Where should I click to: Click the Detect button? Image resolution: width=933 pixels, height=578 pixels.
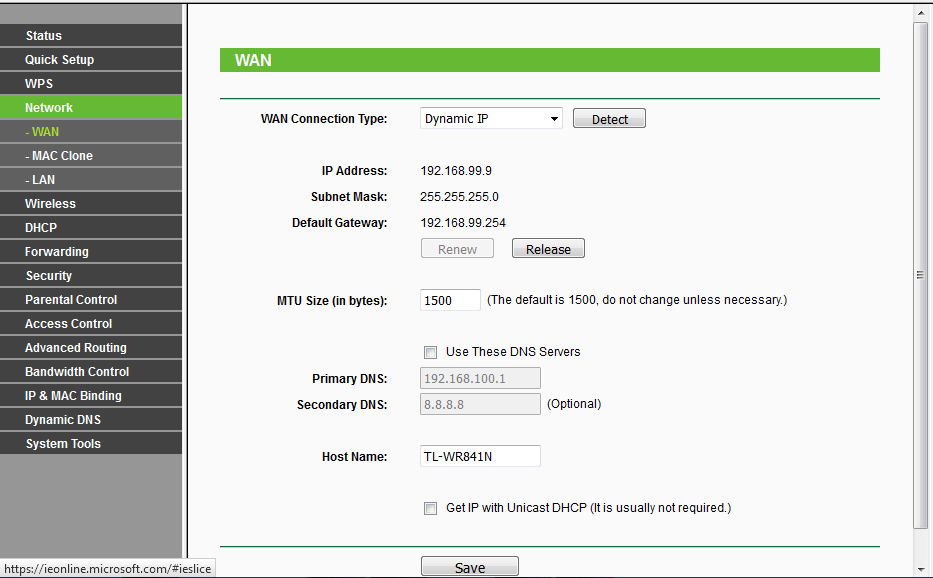tap(609, 118)
